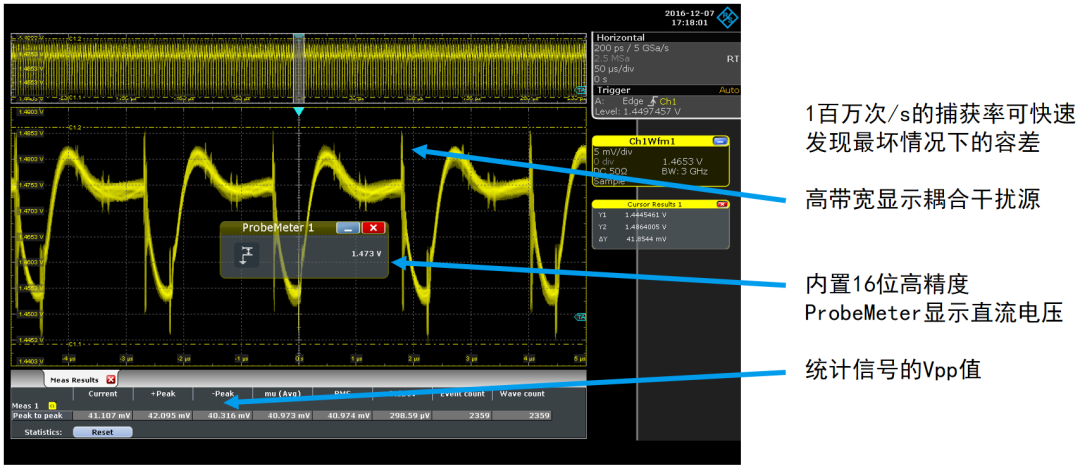The image size is (1080, 468).
Task: Click the Event count column header
Action: tap(460, 394)
